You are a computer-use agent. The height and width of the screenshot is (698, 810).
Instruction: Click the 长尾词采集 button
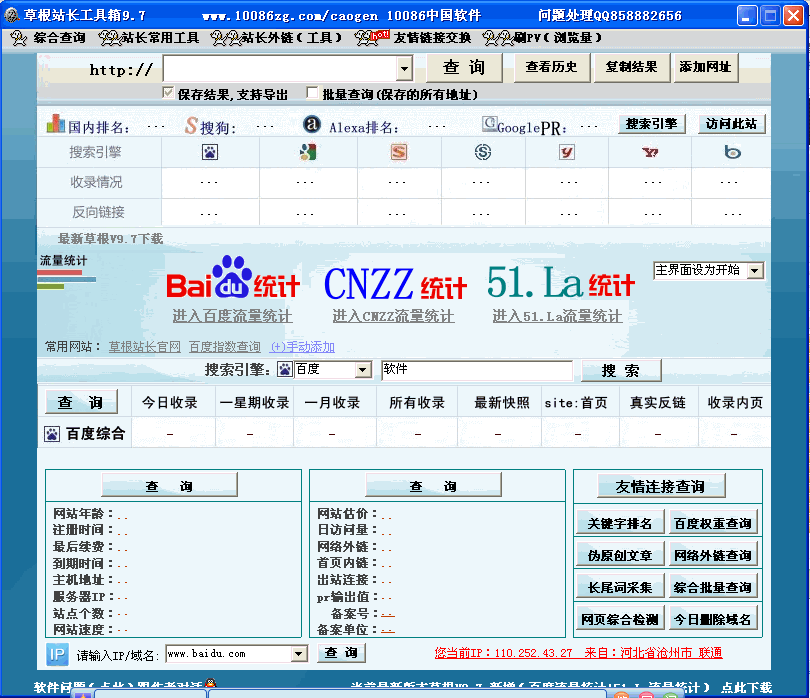(619, 587)
